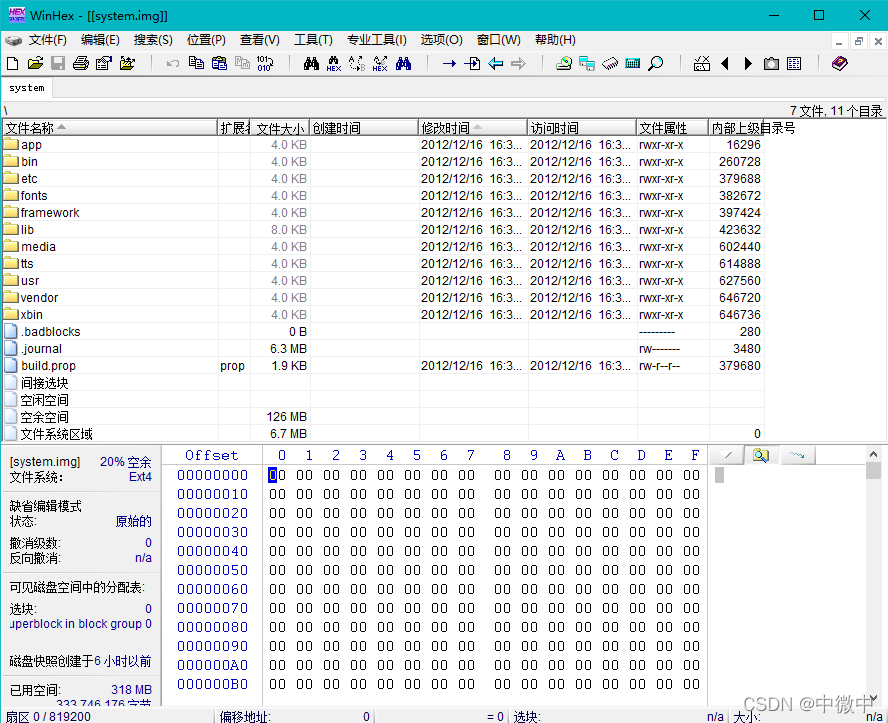Screen dimensions: 888x723
Task: Click the grid options icon next to camera
Action: 794,63
